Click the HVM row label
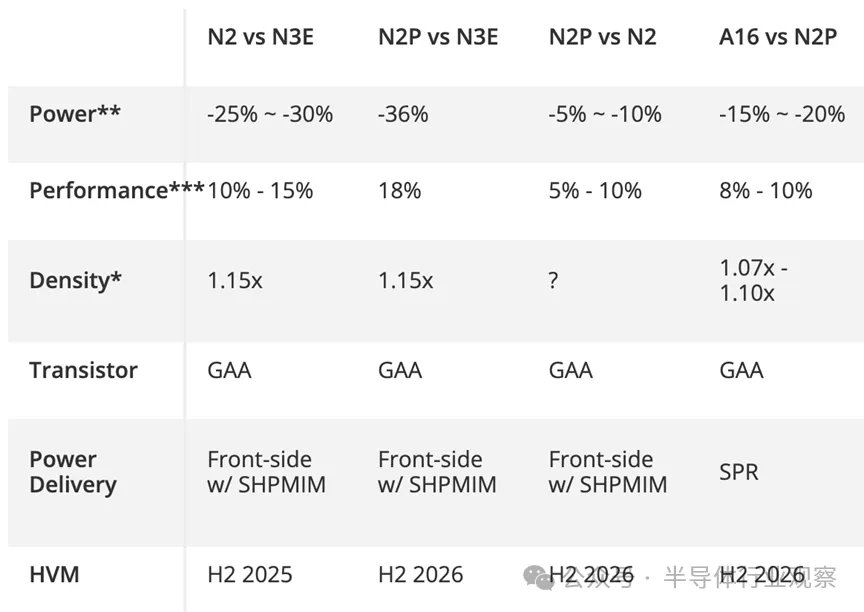This screenshot has width=864, height=612. click(54, 574)
